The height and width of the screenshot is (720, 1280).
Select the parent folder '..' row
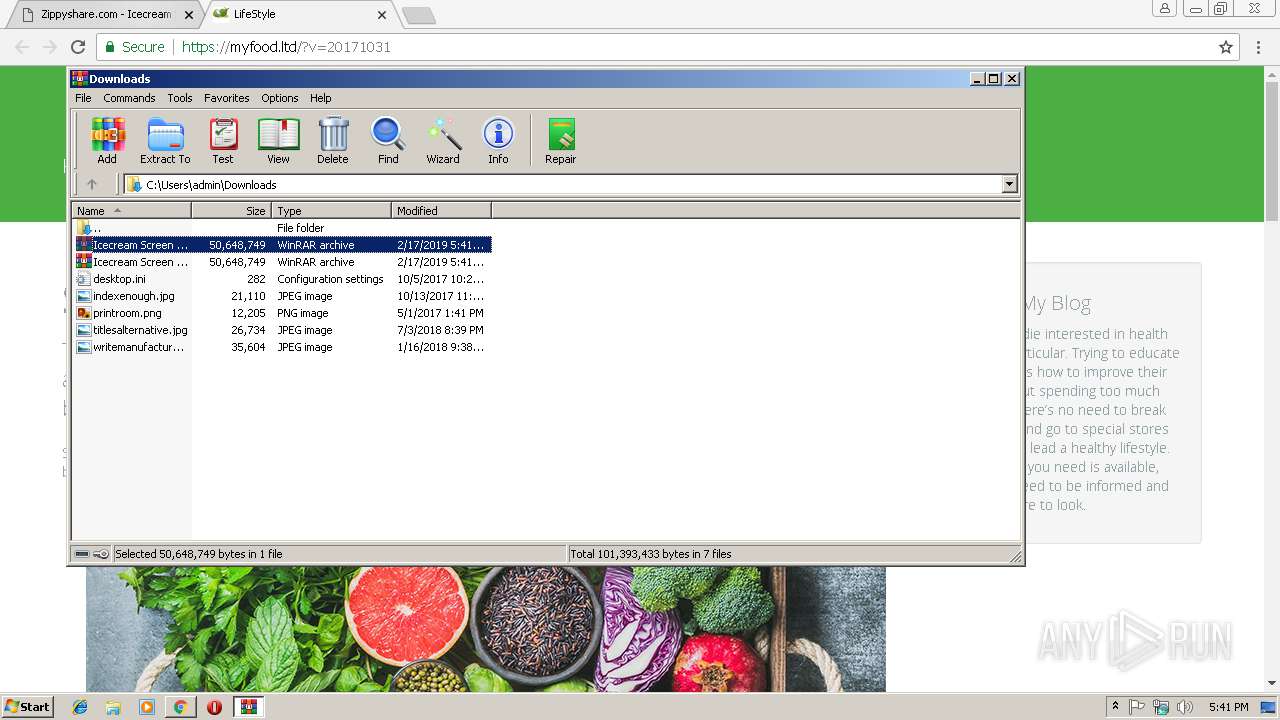[282, 228]
